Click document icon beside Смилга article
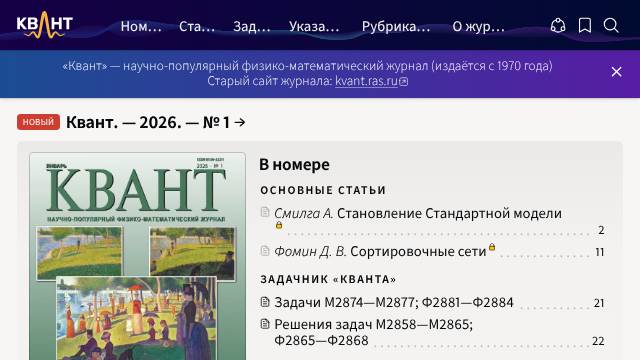The width and height of the screenshot is (640, 360). point(265,212)
